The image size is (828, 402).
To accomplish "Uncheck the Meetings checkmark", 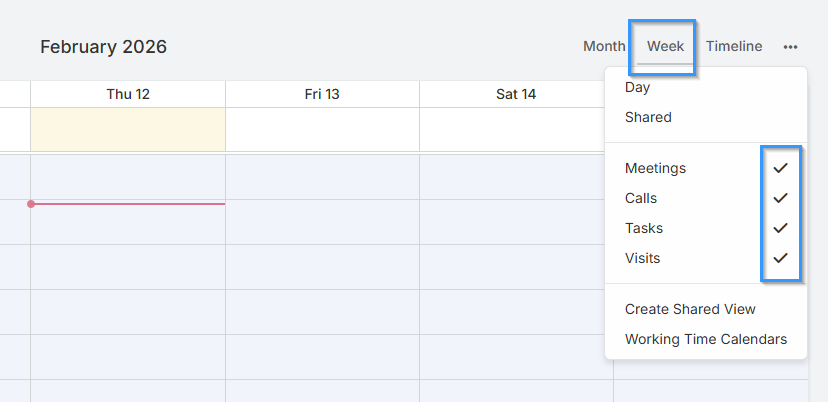I will (781, 168).
